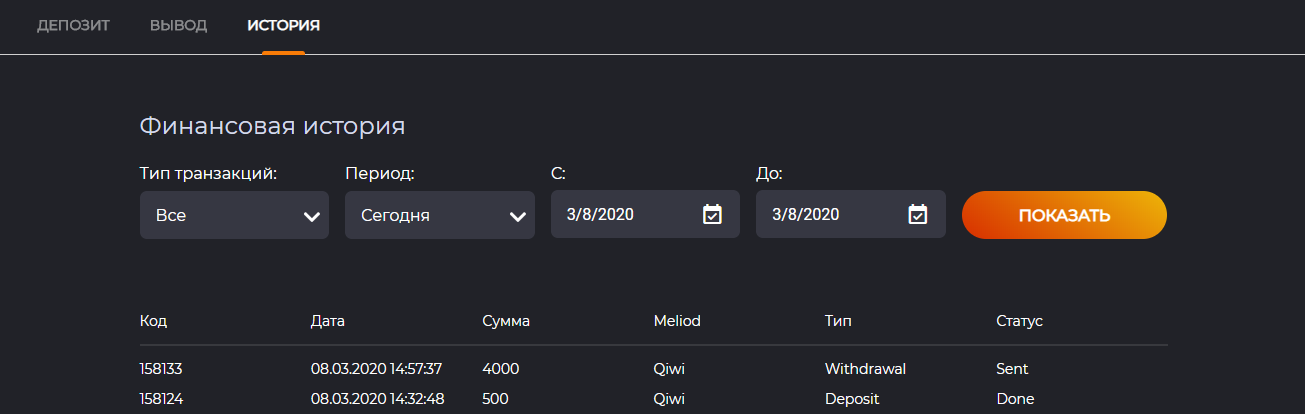Click the Дата column header

pyautogui.click(x=327, y=321)
